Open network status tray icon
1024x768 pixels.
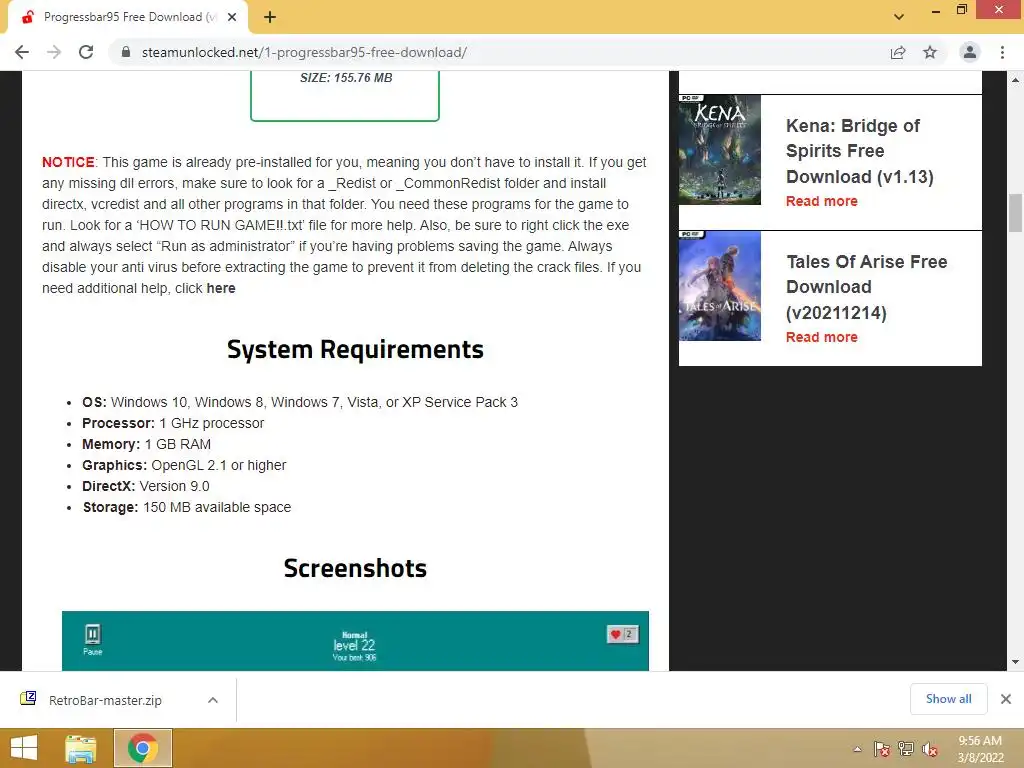[x=906, y=749]
